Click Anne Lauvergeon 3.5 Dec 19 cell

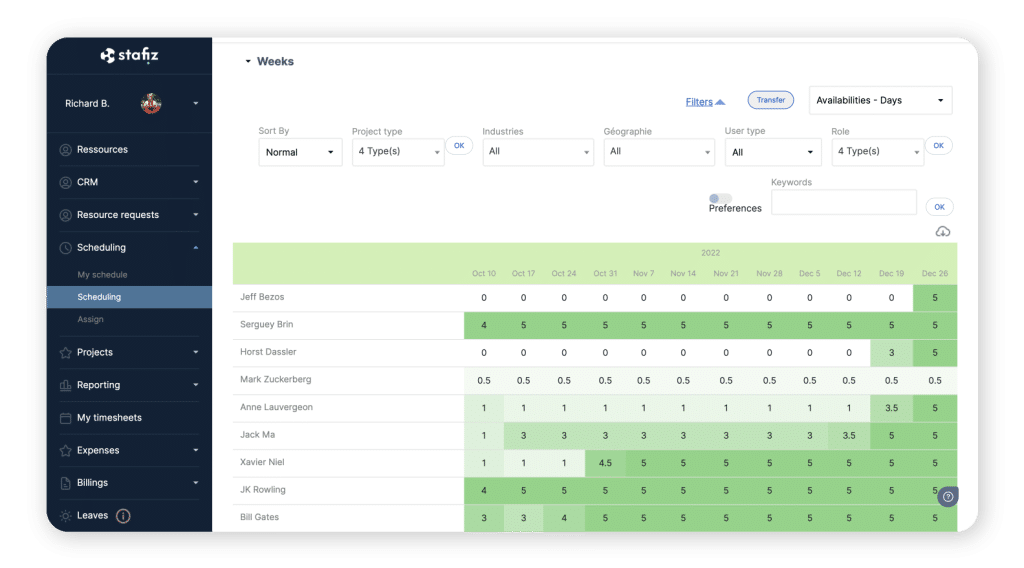tap(891, 408)
